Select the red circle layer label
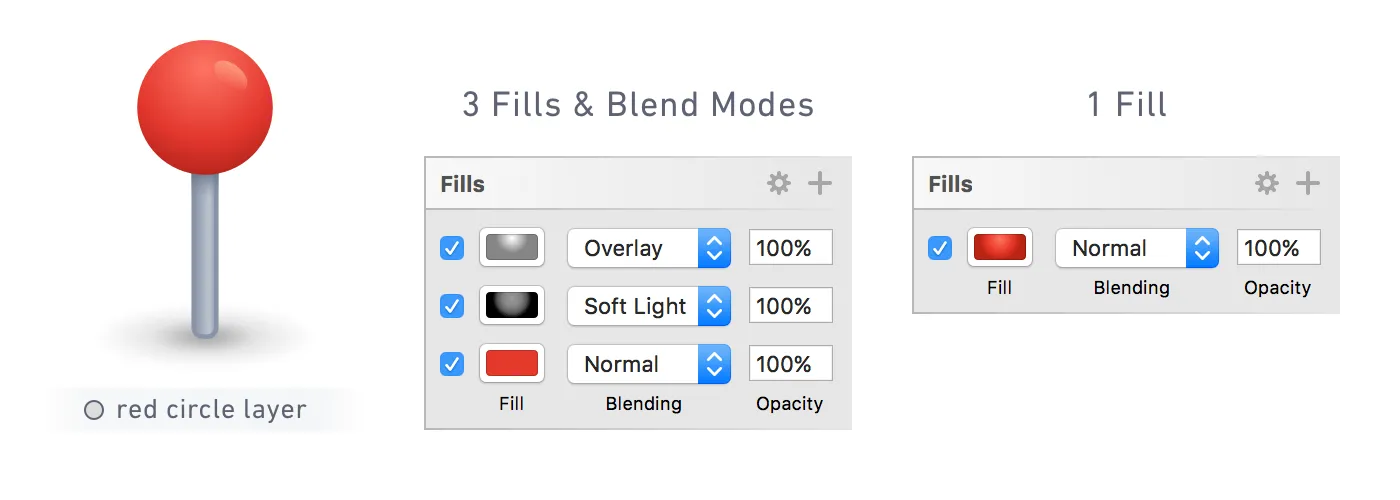Image resolution: width=1400 pixels, height=500 pixels. tap(211, 410)
